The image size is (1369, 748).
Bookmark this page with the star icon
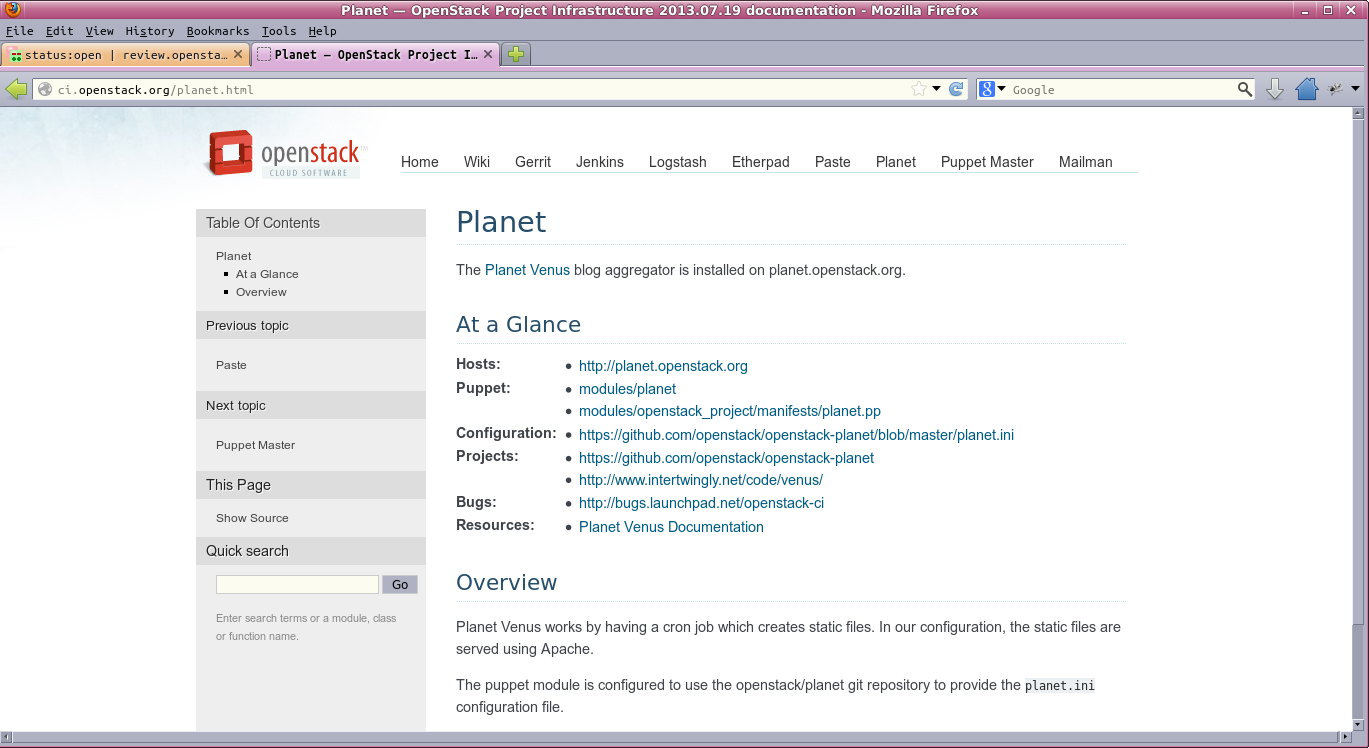click(x=919, y=89)
